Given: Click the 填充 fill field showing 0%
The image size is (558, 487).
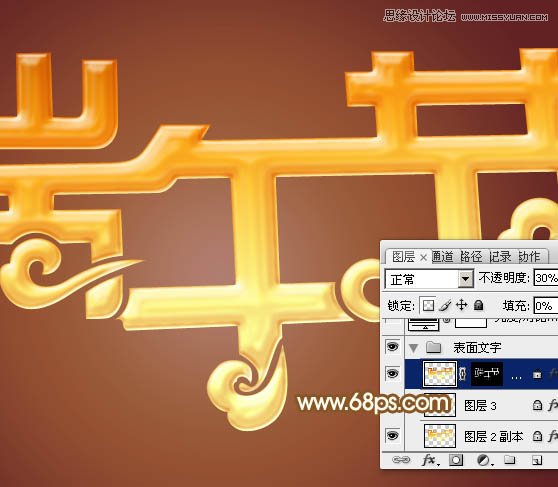Looking at the screenshot, I should click(546, 306).
